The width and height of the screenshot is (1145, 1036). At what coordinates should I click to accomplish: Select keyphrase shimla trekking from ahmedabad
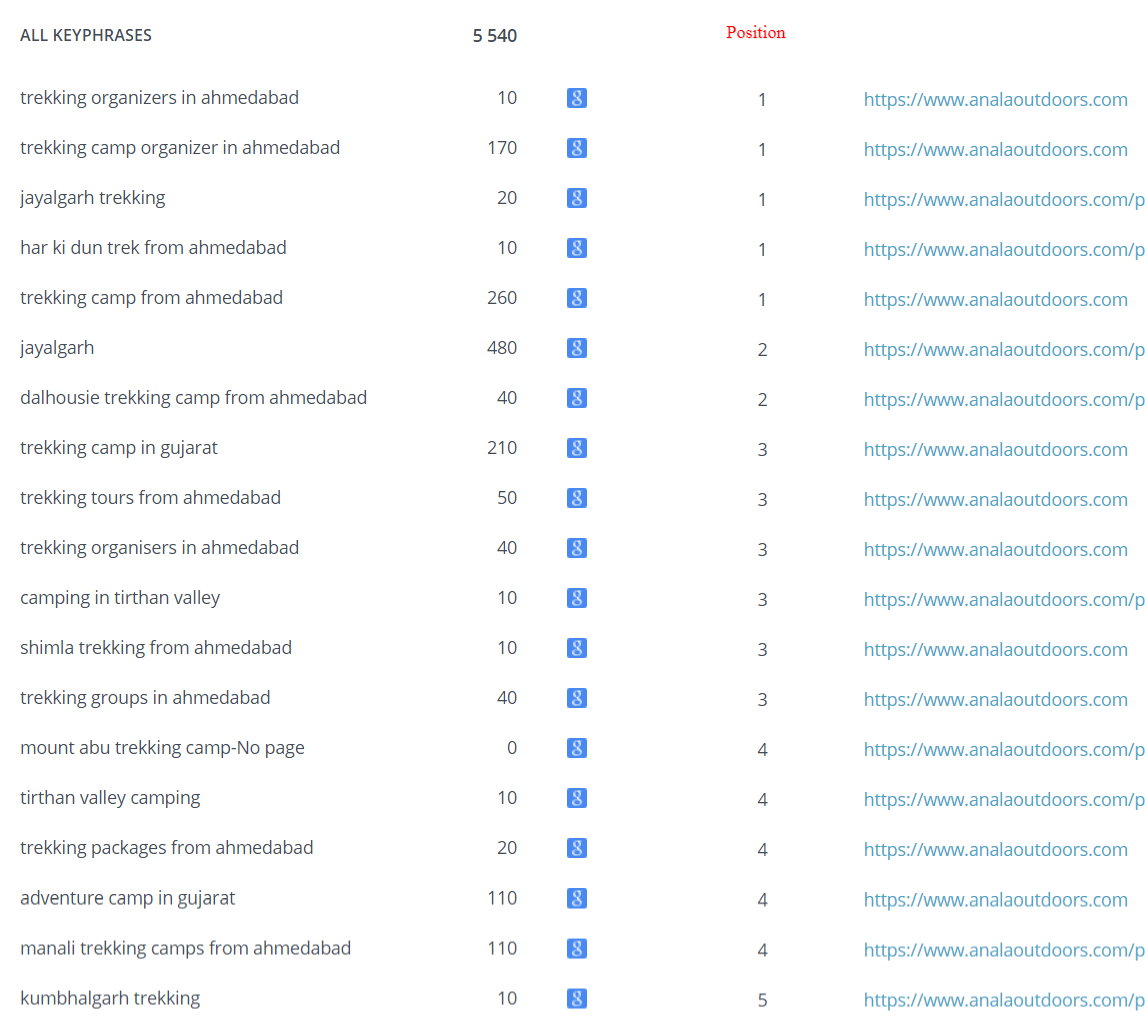click(156, 648)
